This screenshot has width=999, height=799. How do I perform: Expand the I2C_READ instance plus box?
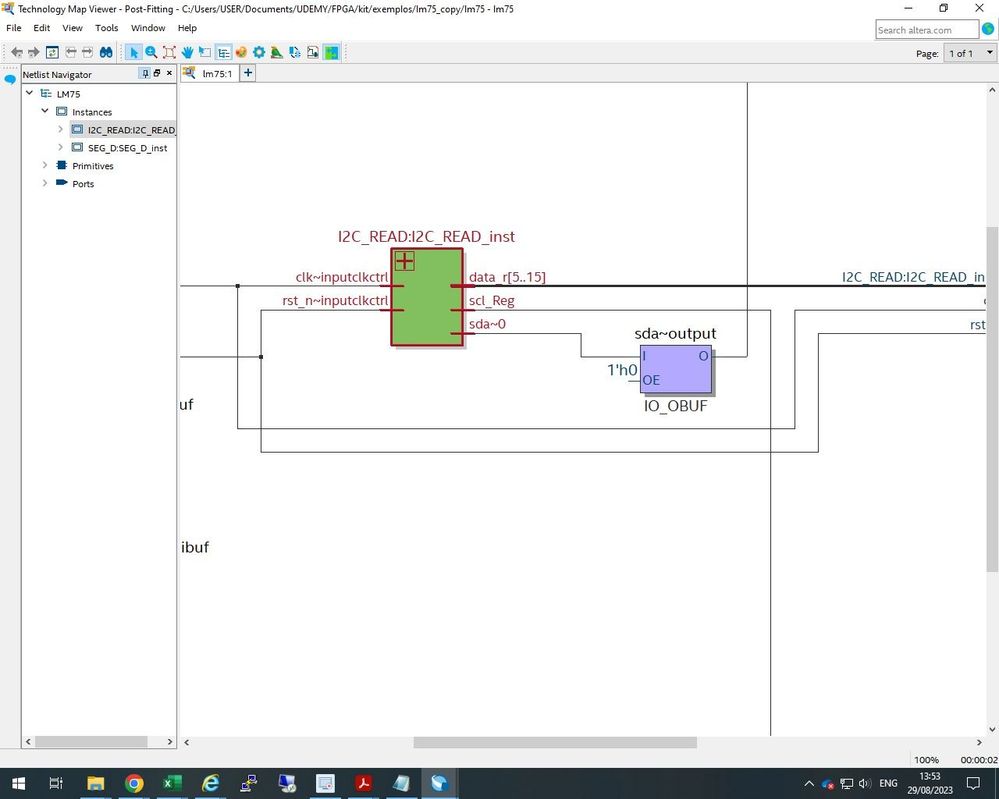coord(404,261)
